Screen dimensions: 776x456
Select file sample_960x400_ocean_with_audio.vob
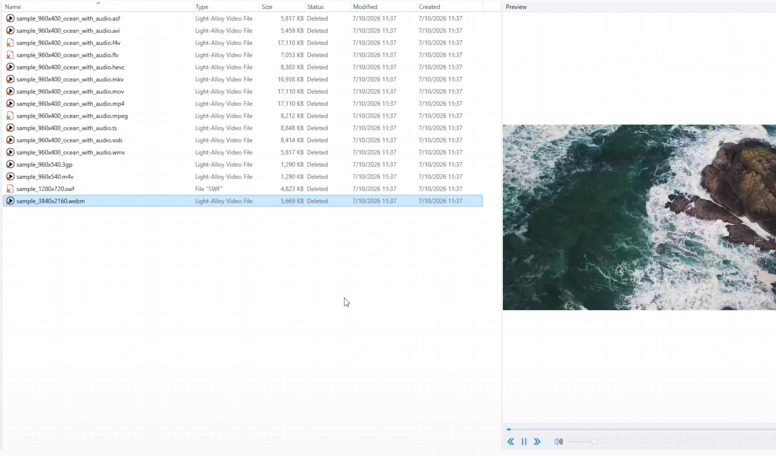point(69,140)
